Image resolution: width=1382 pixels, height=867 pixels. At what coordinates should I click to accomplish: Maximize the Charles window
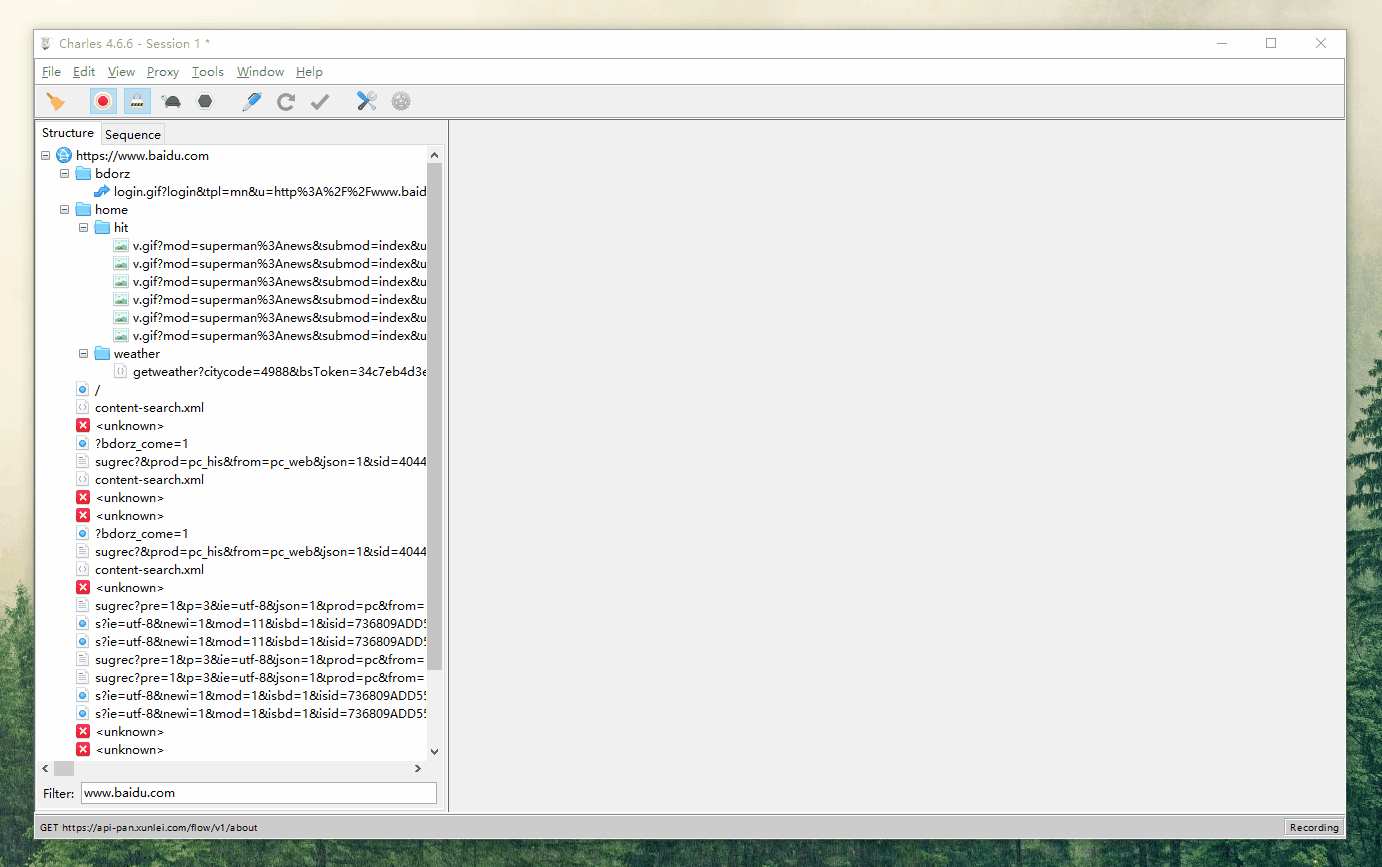pos(1271,43)
